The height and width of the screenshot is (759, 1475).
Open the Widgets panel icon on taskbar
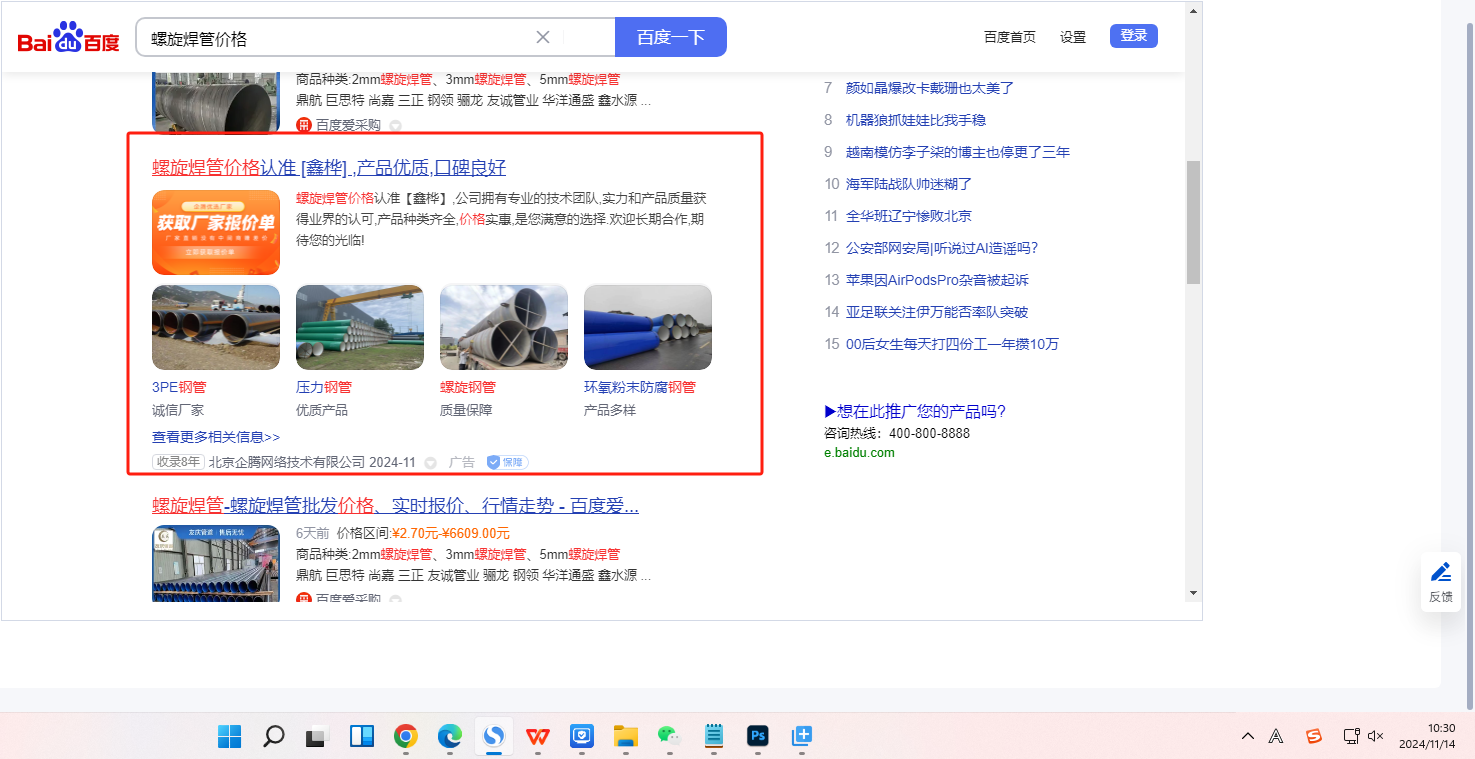[x=361, y=737]
